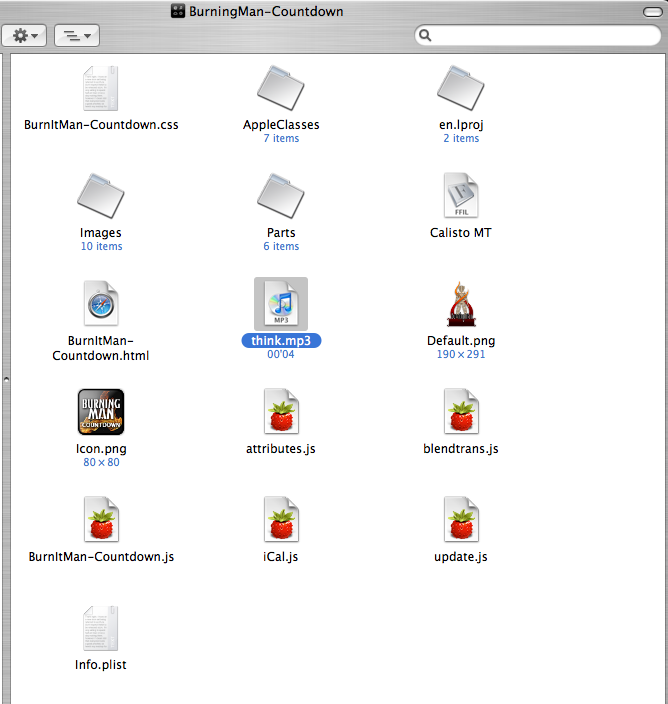Screen dimensions: 668x704
Task: Click the '10 items' count under Images
Action: 101,246
